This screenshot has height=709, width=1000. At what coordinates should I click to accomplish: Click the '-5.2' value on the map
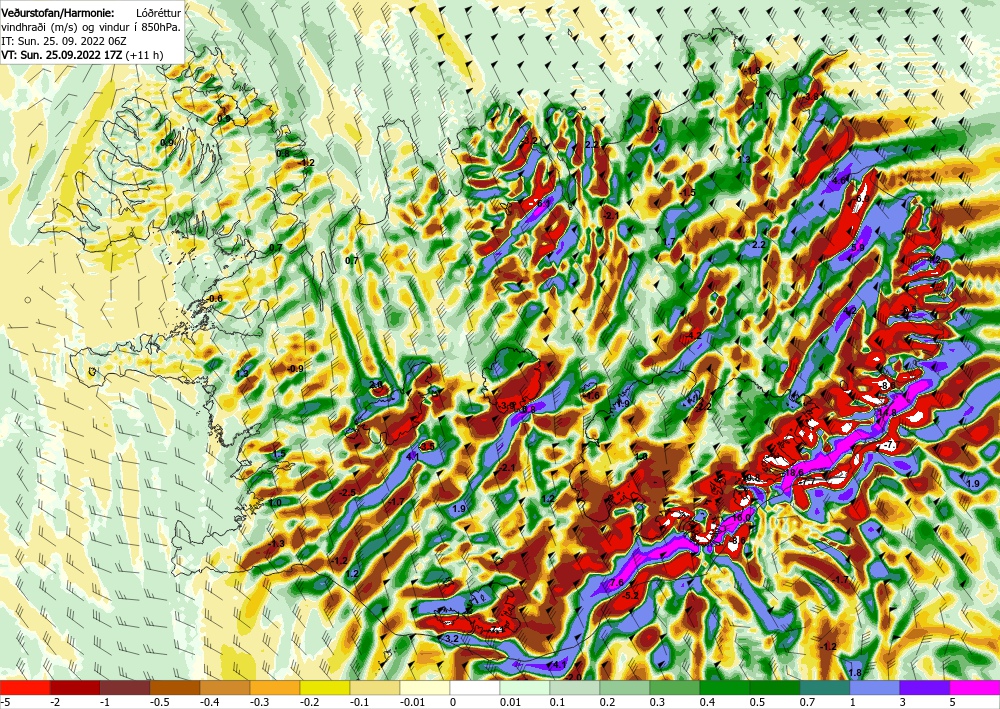coord(631,595)
